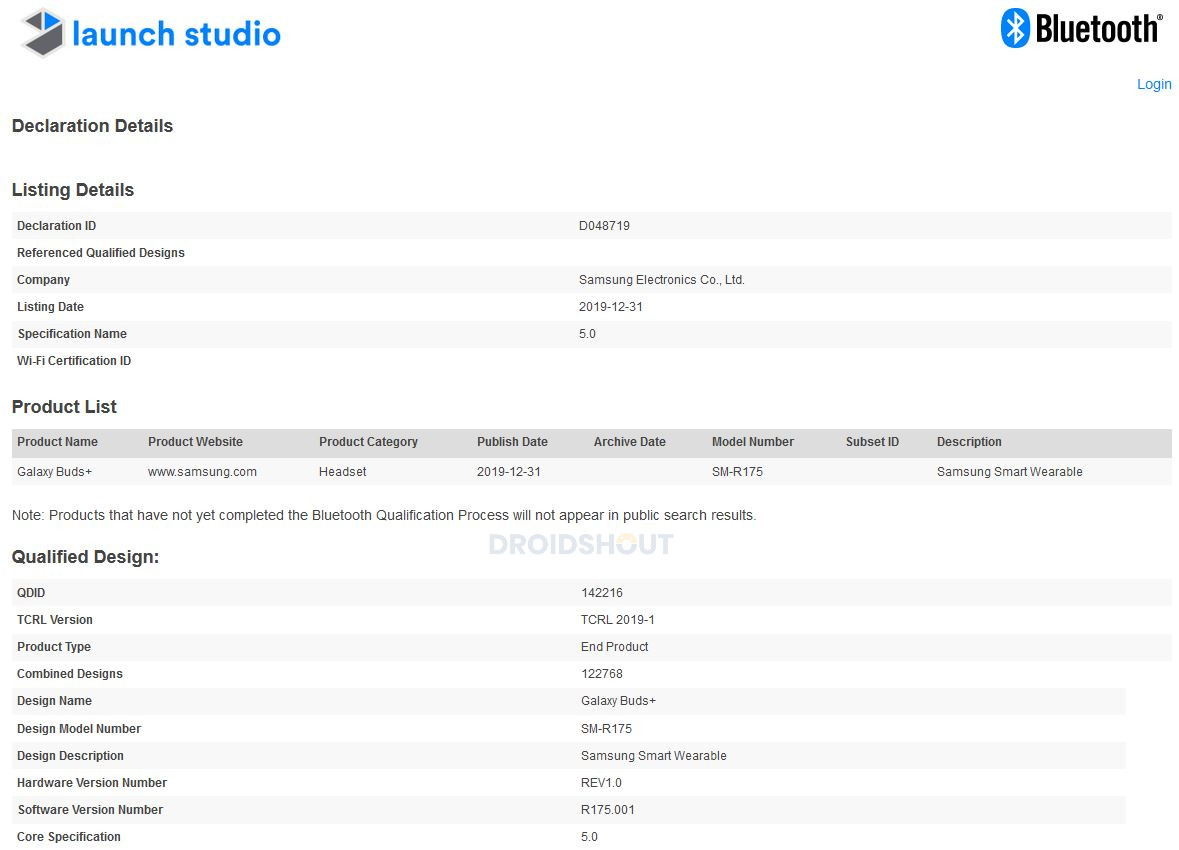Screen dimensions: 1179x850
Task: Click the www.samsung.com product website
Action: (x=202, y=472)
